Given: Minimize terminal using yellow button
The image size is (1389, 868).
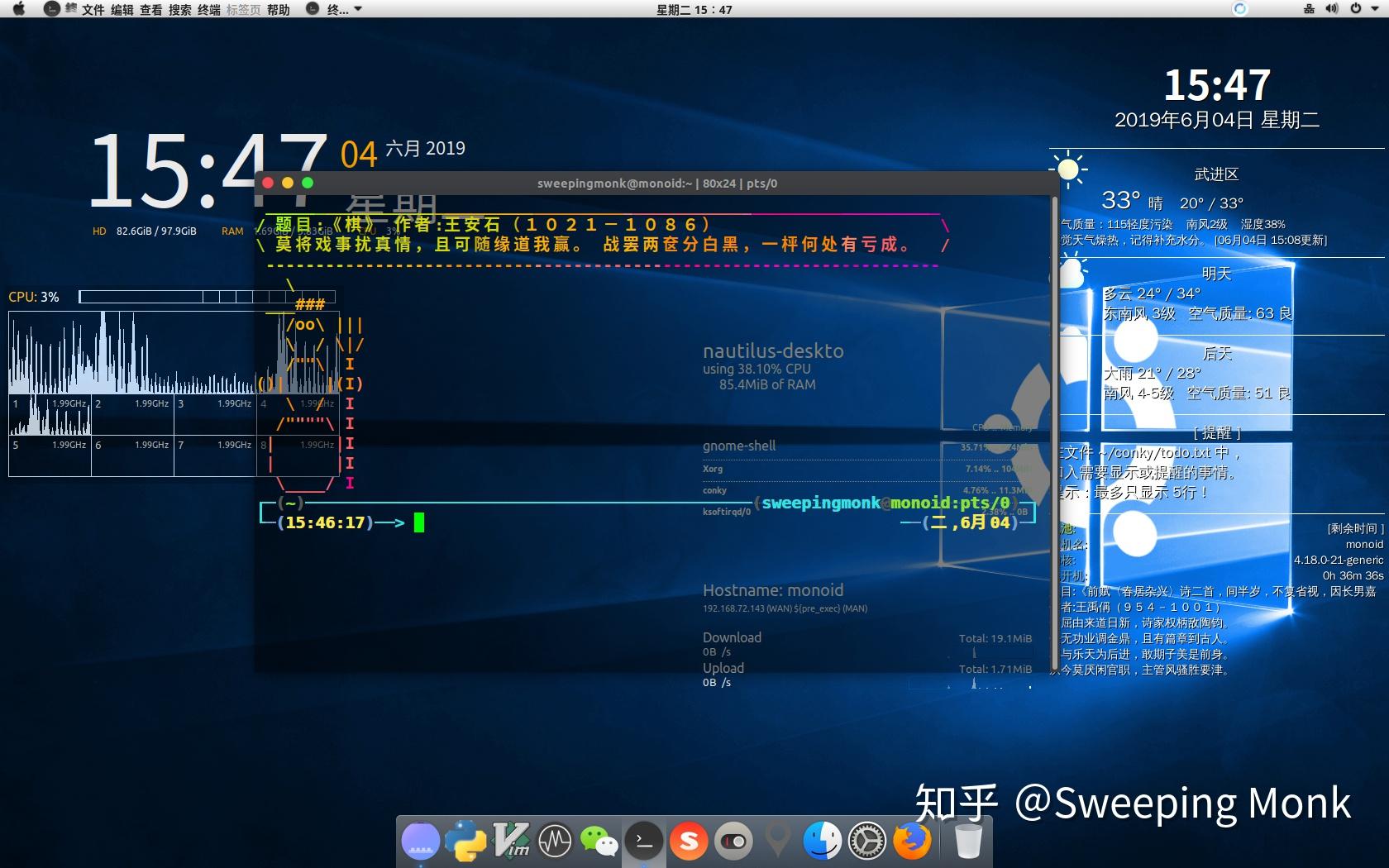Looking at the screenshot, I should [288, 183].
